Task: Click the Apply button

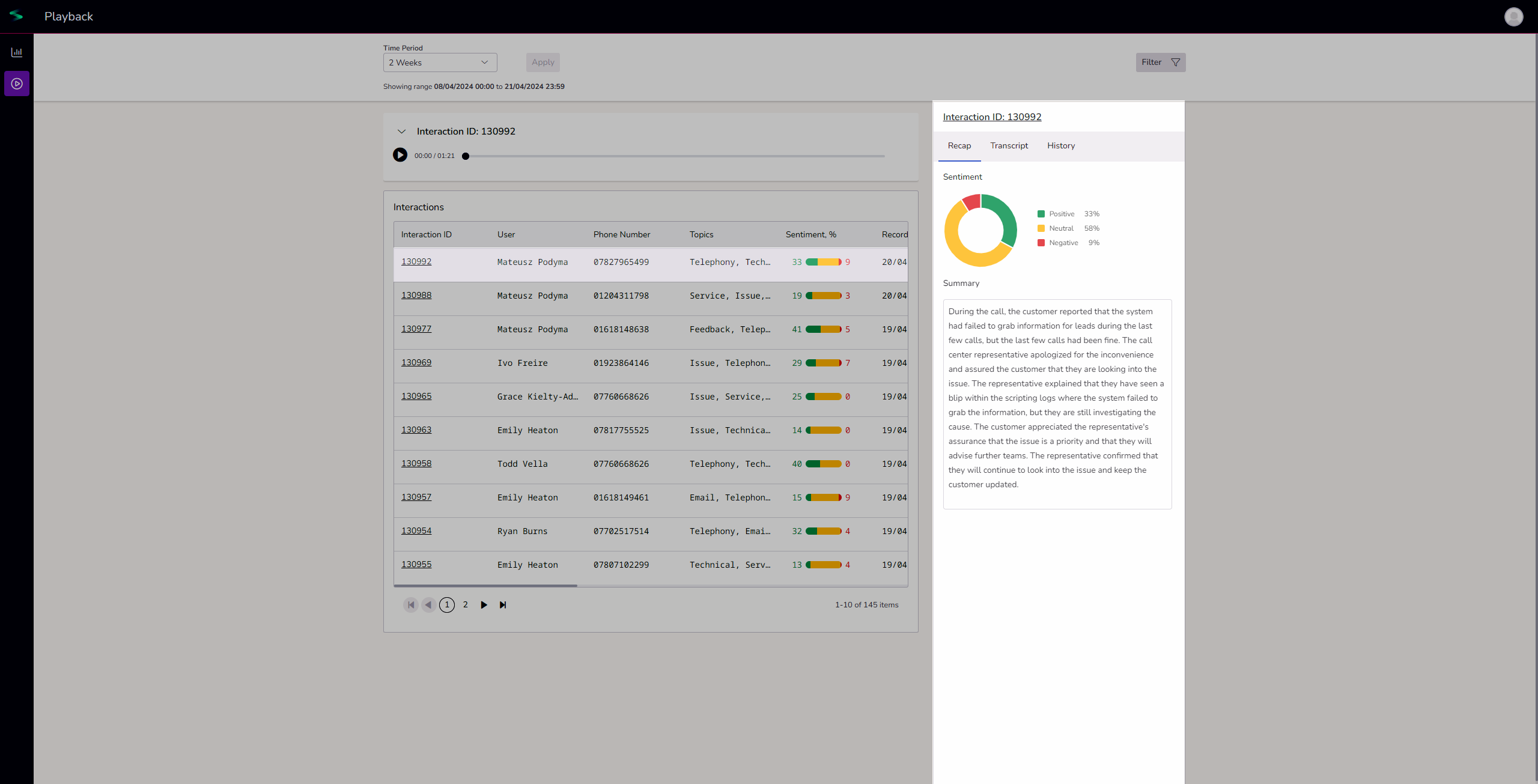Action: (x=543, y=62)
